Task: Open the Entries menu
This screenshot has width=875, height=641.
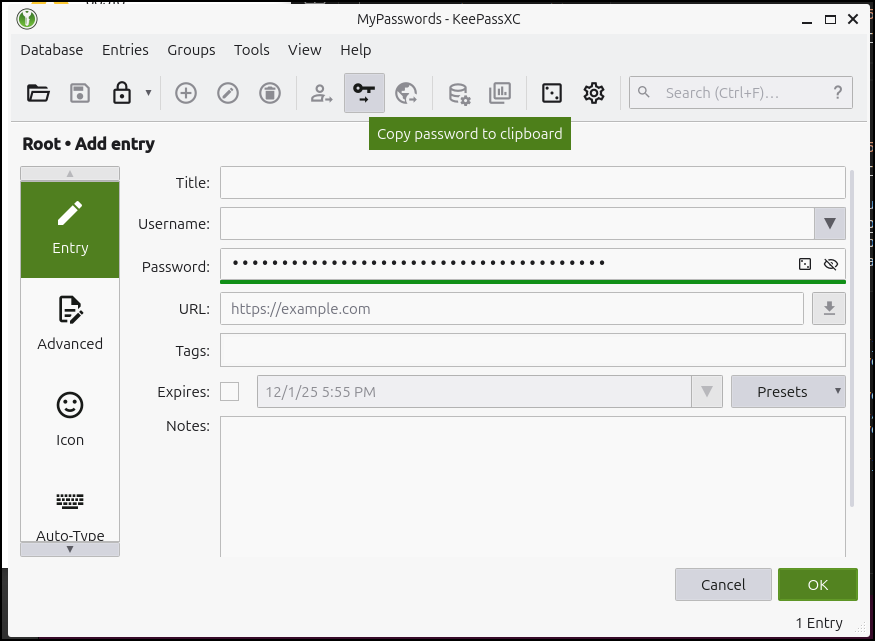Action: coord(125,50)
